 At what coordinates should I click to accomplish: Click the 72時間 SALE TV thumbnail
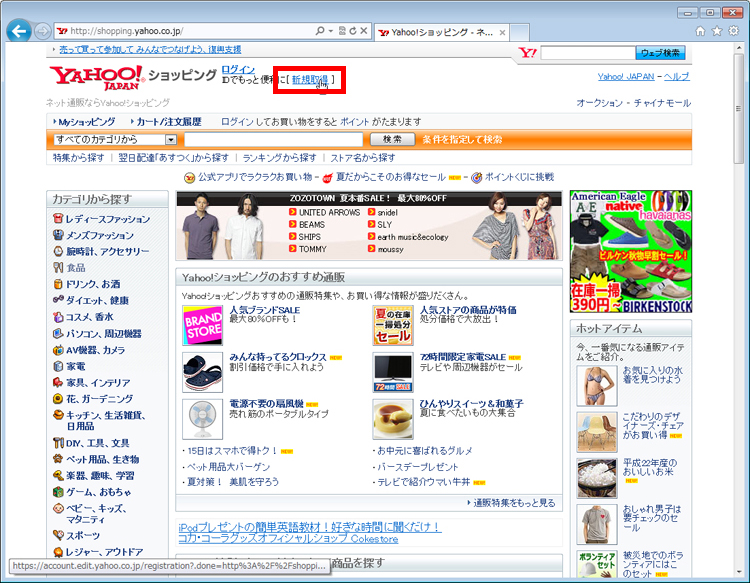pos(393,372)
